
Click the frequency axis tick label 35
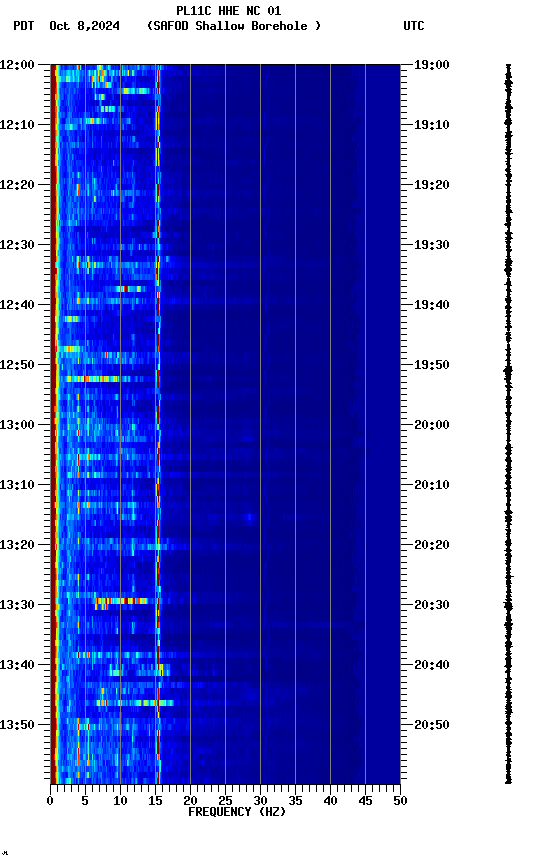(x=295, y=801)
